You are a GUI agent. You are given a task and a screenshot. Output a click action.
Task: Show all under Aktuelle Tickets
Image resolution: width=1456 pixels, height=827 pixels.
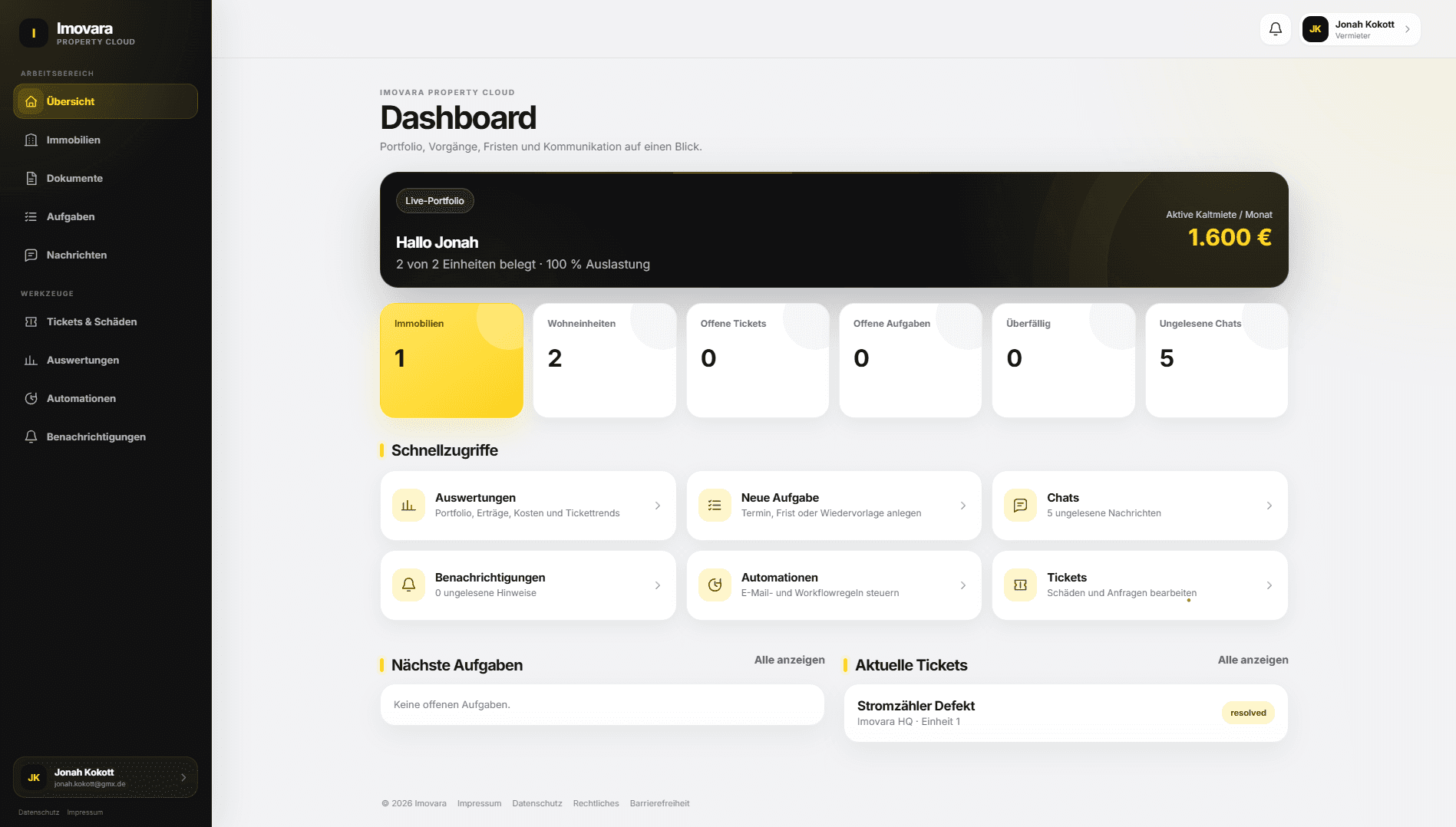click(x=1253, y=660)
